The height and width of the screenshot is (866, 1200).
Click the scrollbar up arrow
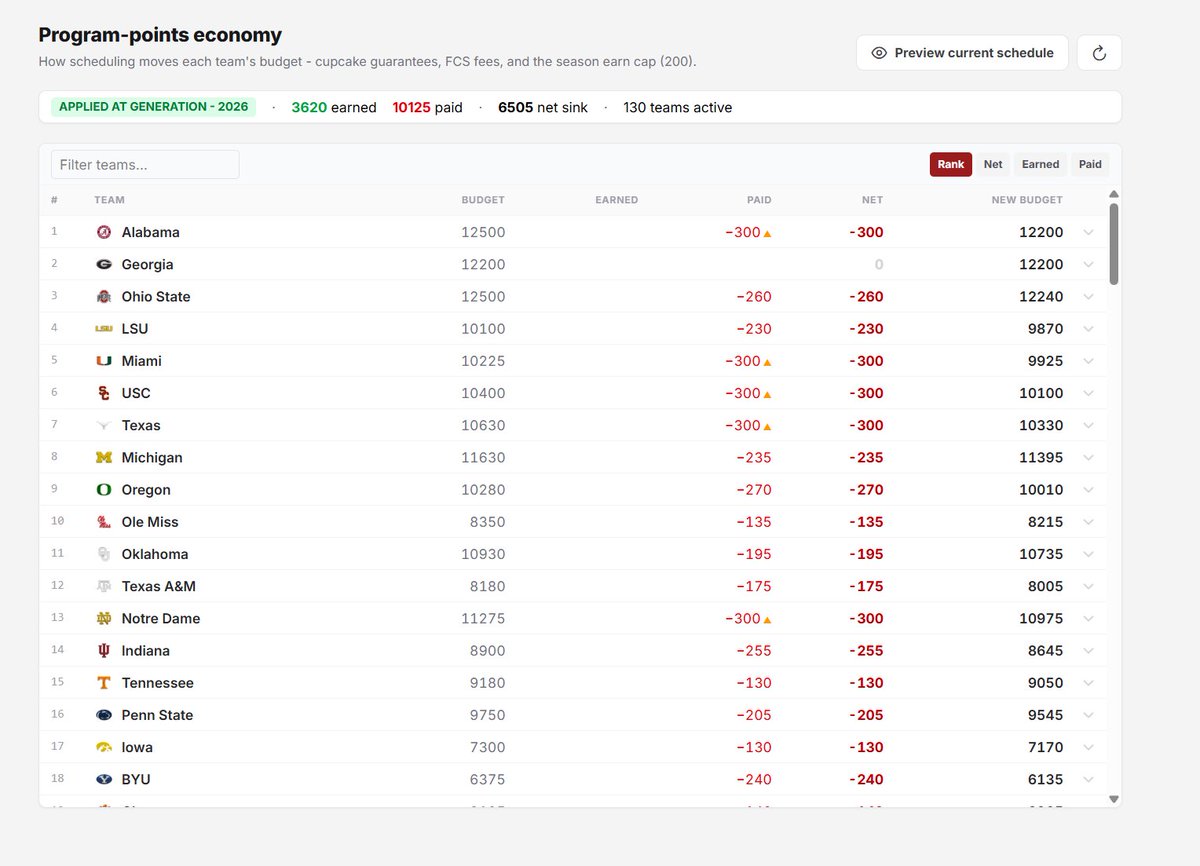point(1114,194)
